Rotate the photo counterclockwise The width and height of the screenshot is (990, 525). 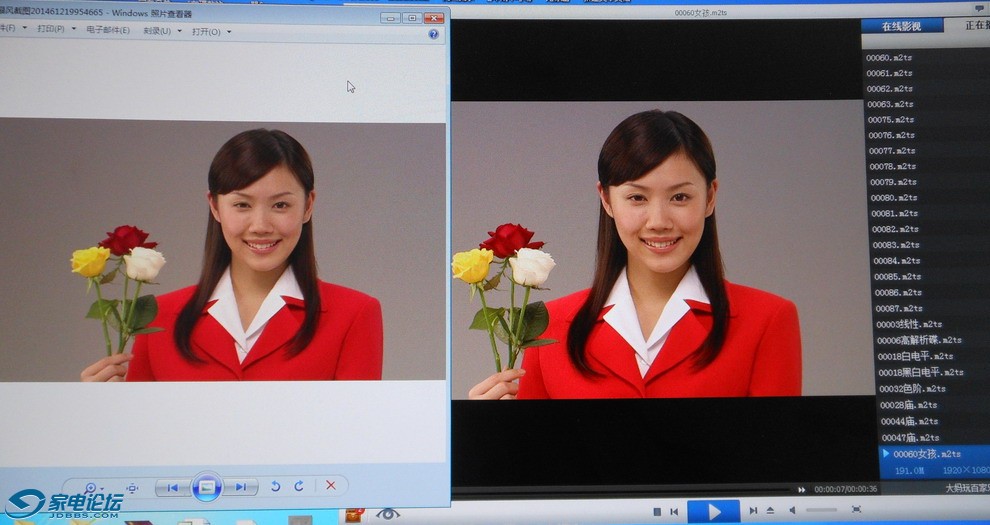tap(275, 487)
